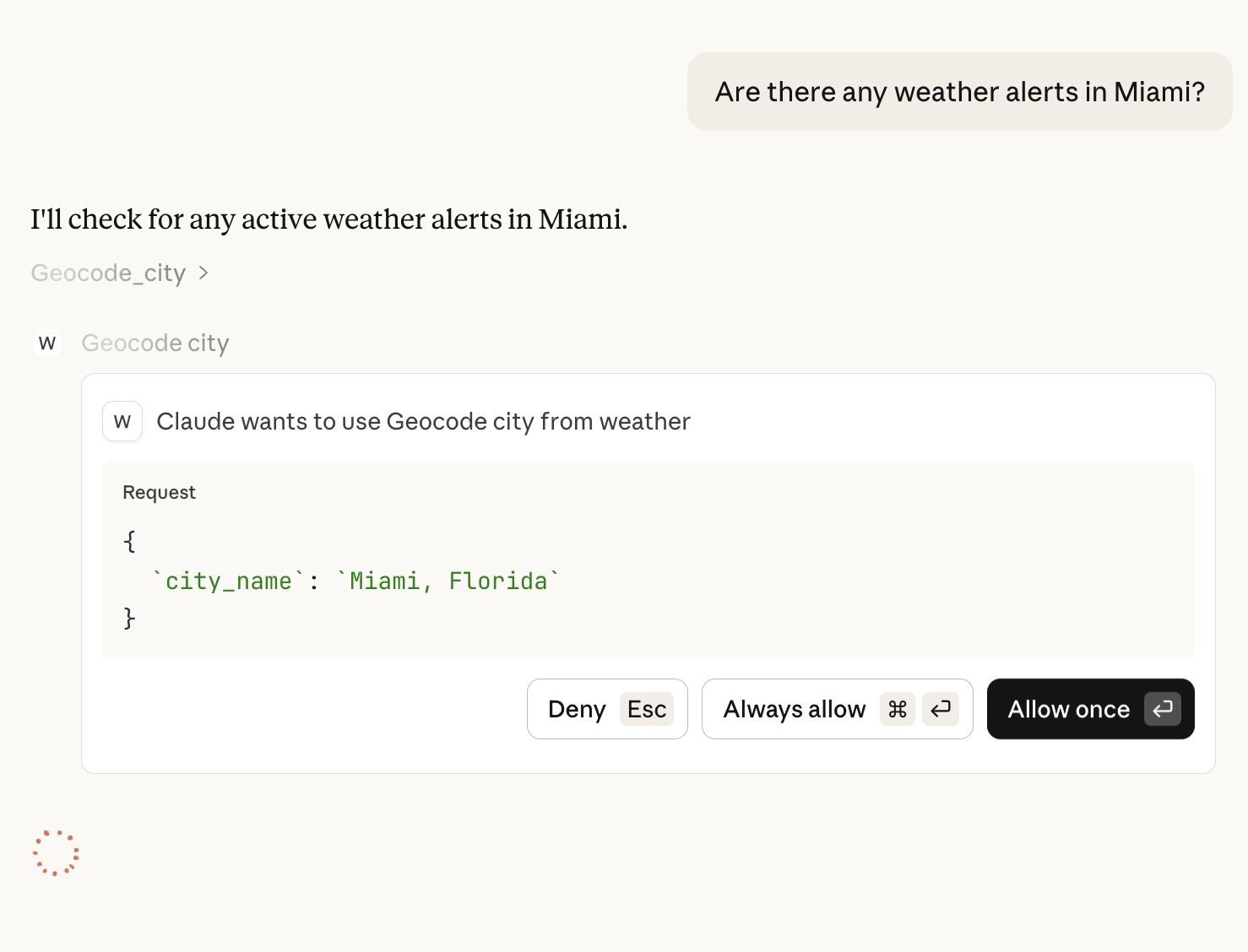Click the orange loading spinner
The image size is (1248, 952).
pyautogui.click(x=56, y=852)
